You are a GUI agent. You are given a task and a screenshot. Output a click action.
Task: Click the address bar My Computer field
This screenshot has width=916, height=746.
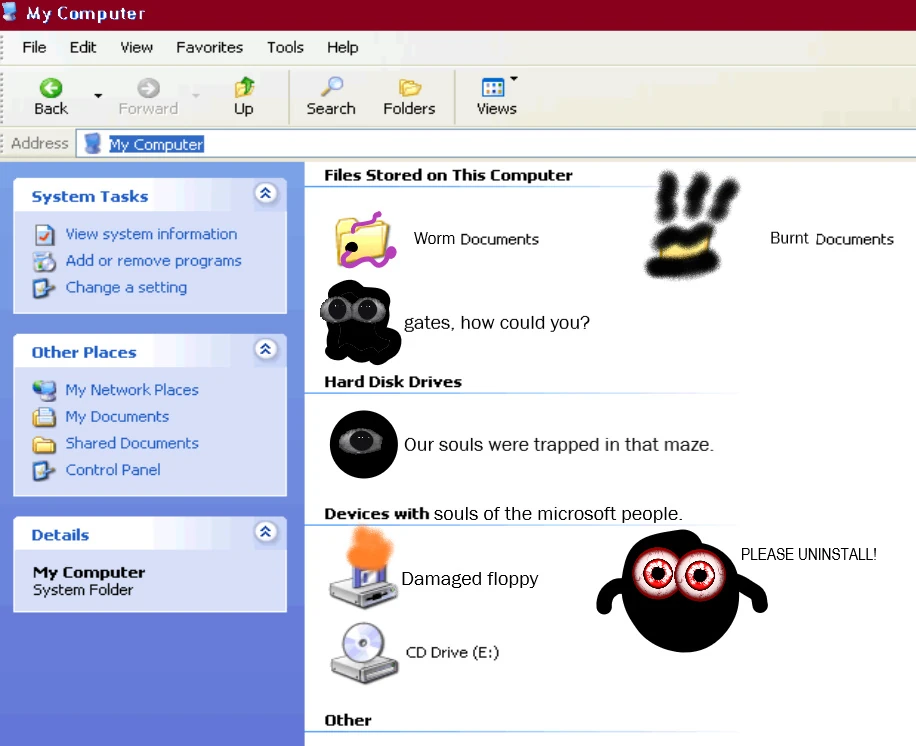point(495,144)
